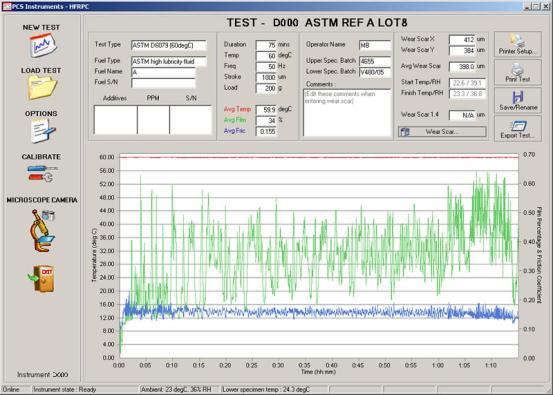
Task: Open Printer Setup
Action: pos(517,44)
